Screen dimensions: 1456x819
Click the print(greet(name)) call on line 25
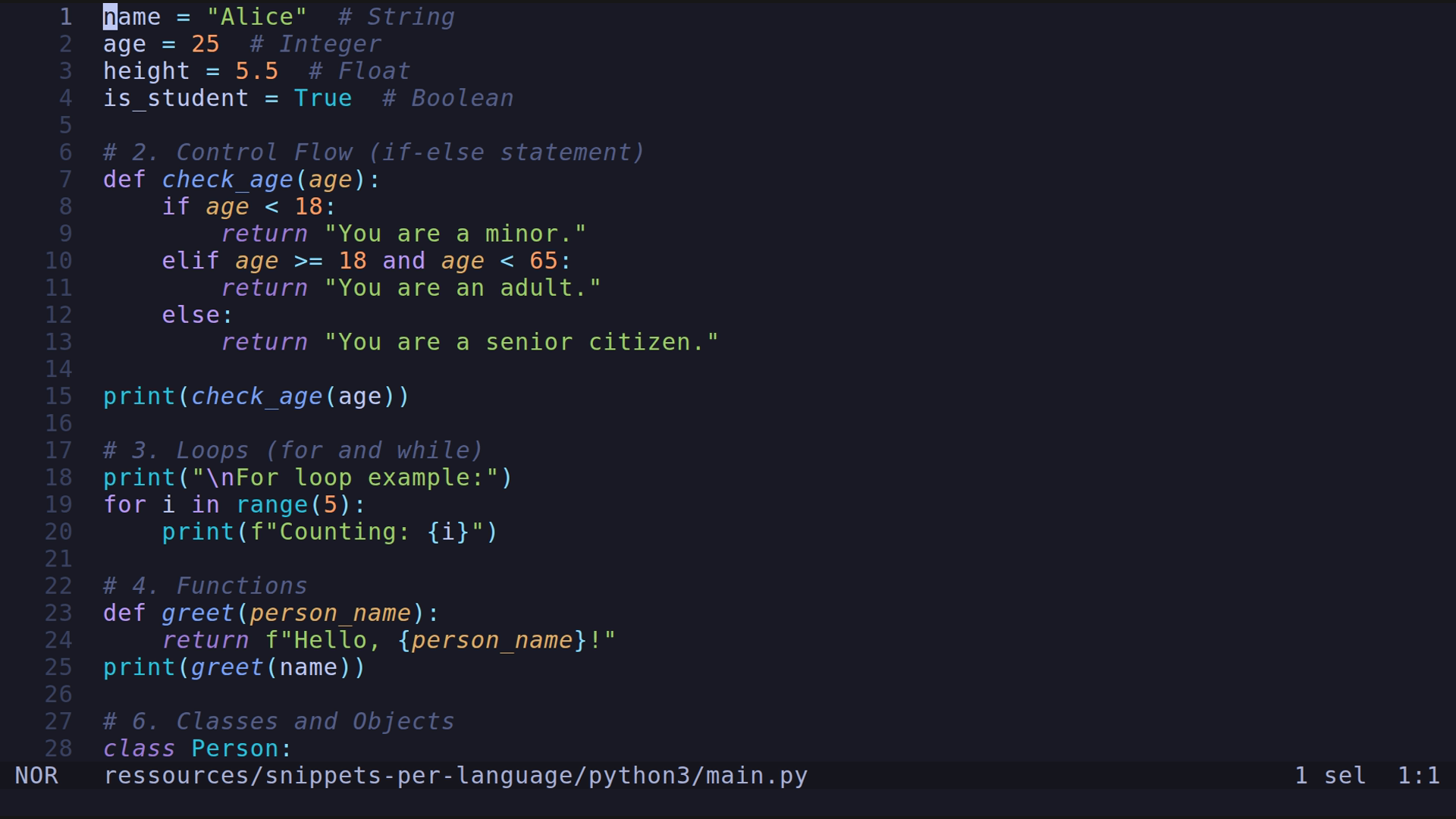pos(234,667)
